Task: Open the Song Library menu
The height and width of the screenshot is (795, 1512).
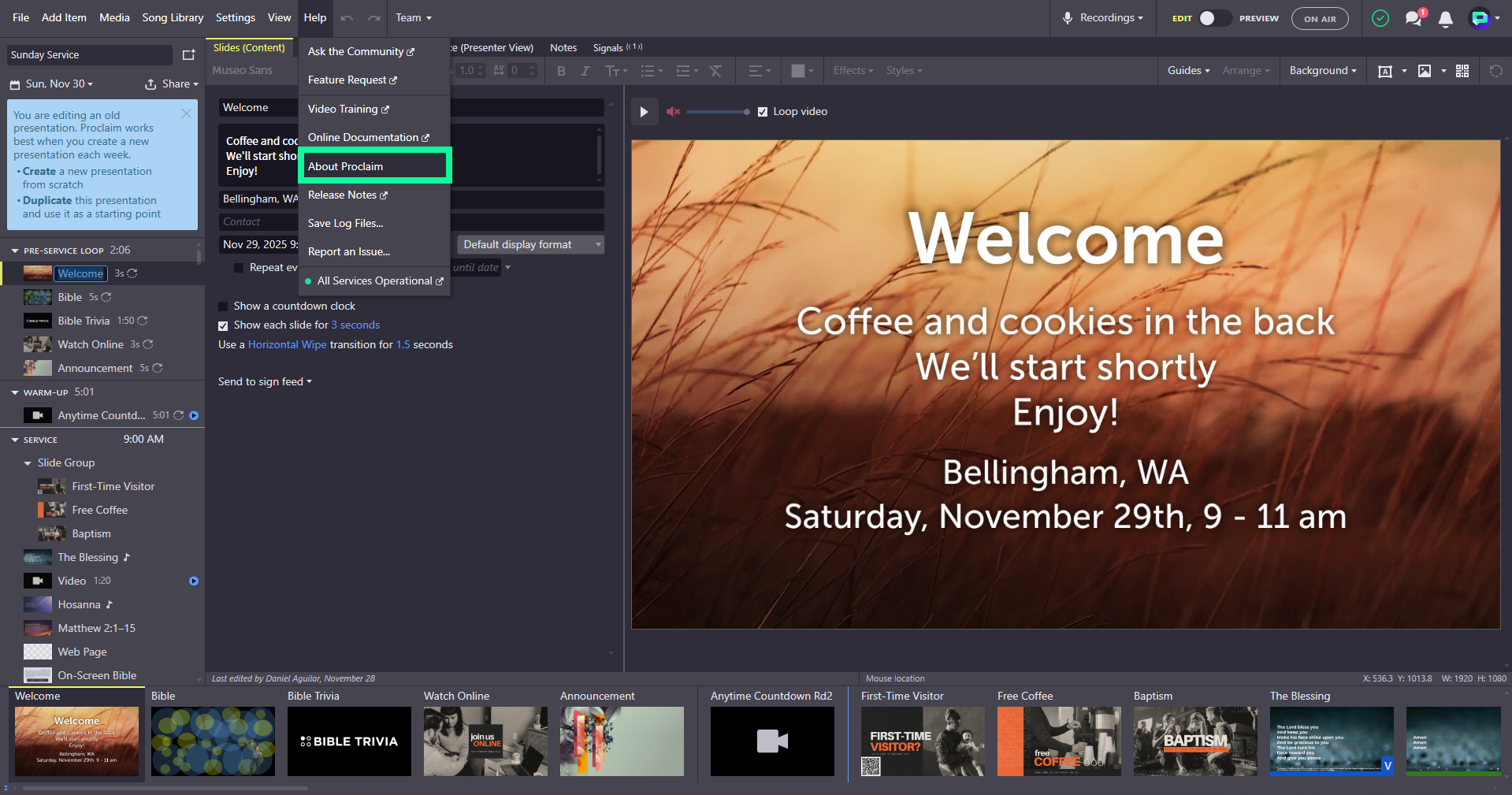Action: click(x=173, y=18)
